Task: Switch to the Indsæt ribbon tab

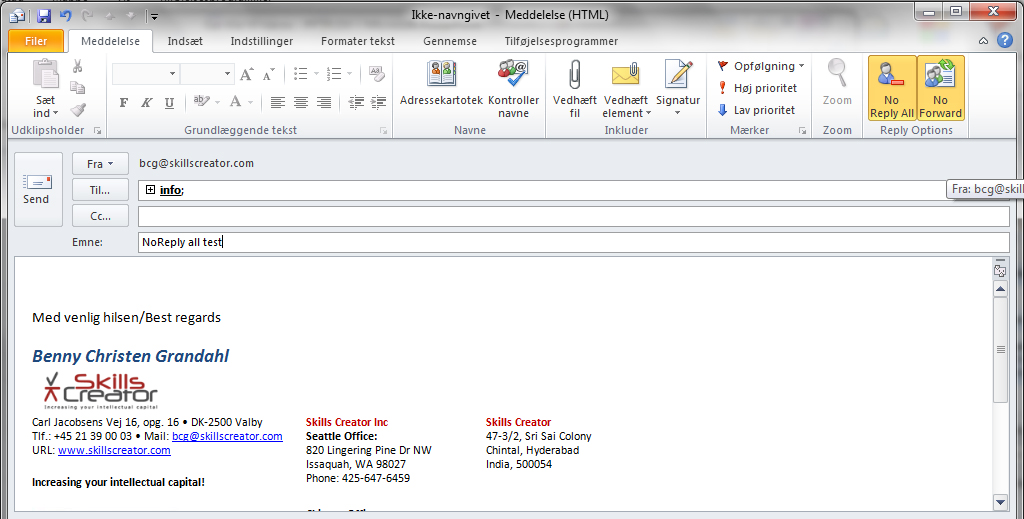Action: click(x=187, y=41)
